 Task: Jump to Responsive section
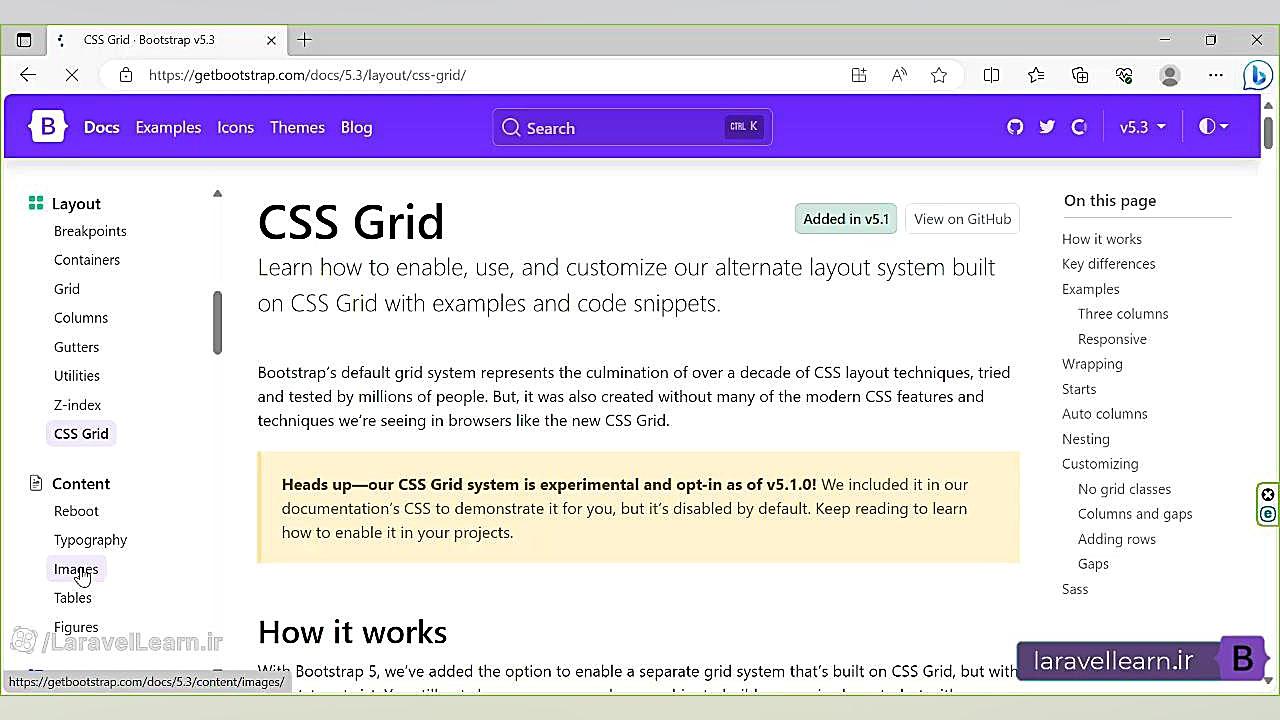coord(1112,339)
